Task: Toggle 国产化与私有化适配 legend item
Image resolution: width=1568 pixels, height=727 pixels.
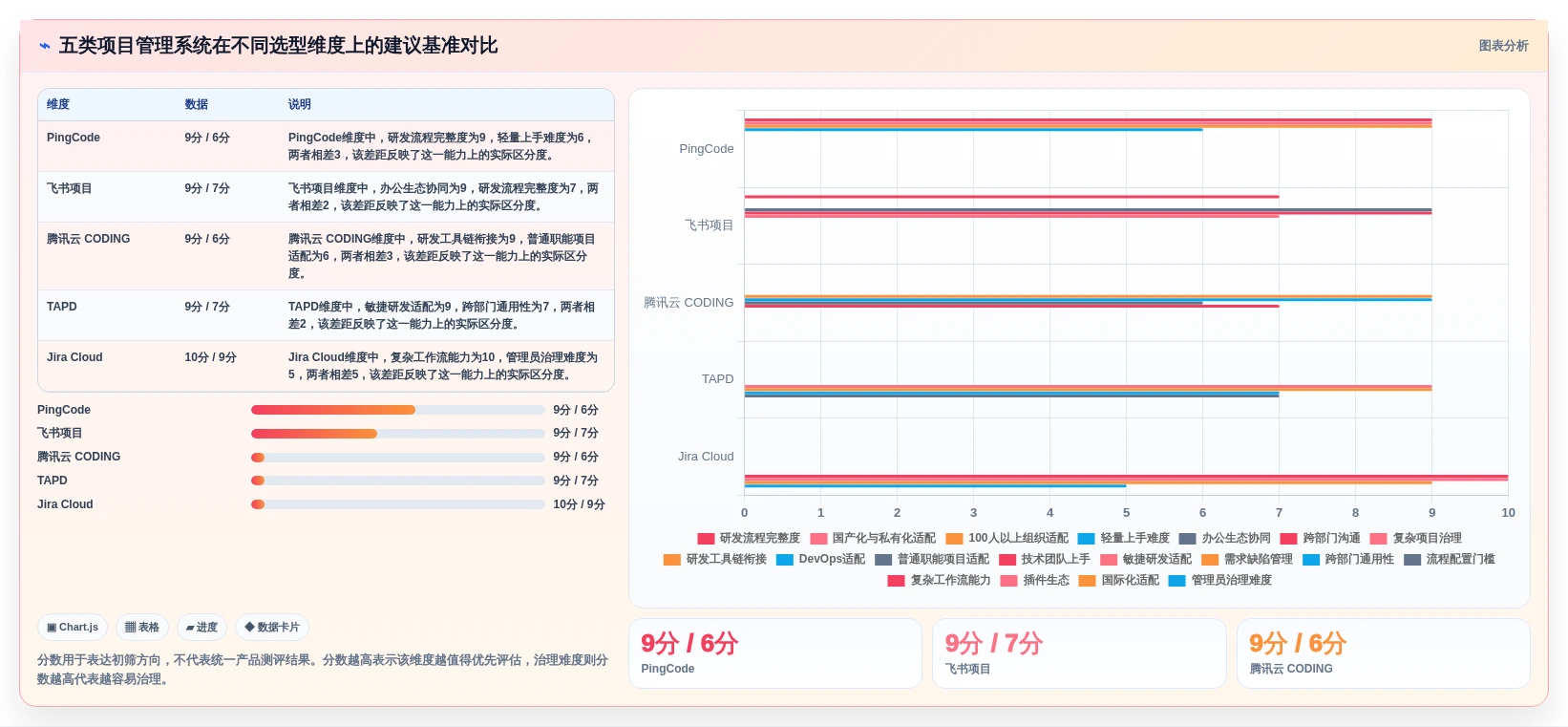Action: coord(873,539)
